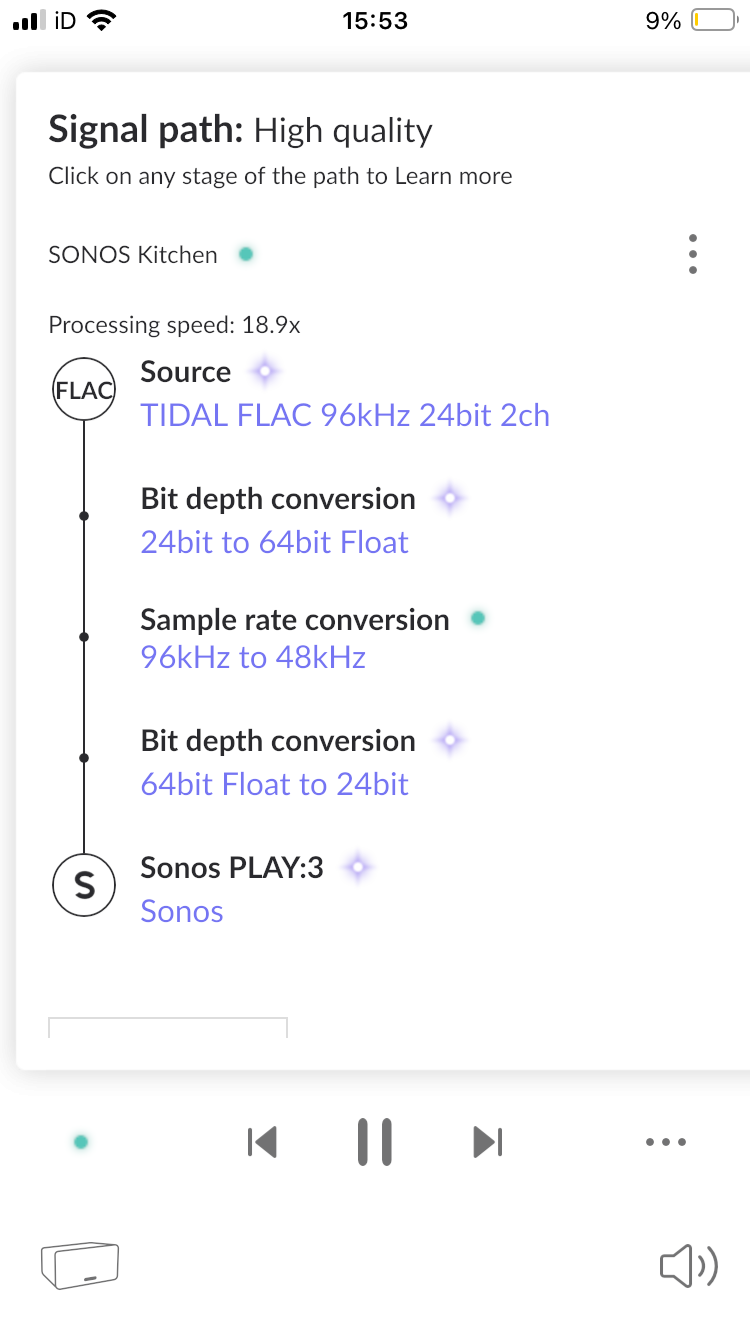Image resolution: width=750 pixels, height=1334 pixels.
Task: Open the horizontal three-dot more options menu
Action: 666,1141
